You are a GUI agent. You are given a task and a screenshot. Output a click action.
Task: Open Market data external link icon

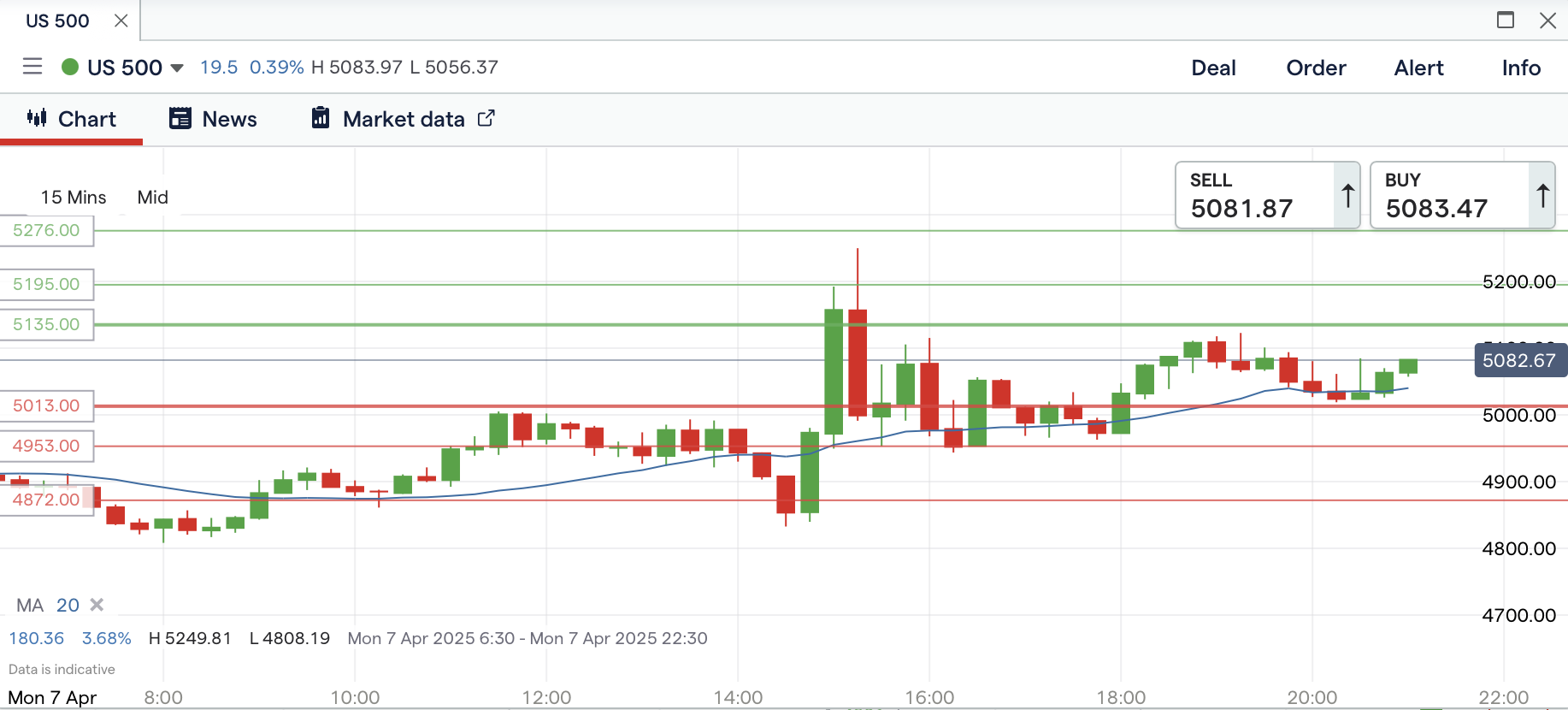coord(486,118)
